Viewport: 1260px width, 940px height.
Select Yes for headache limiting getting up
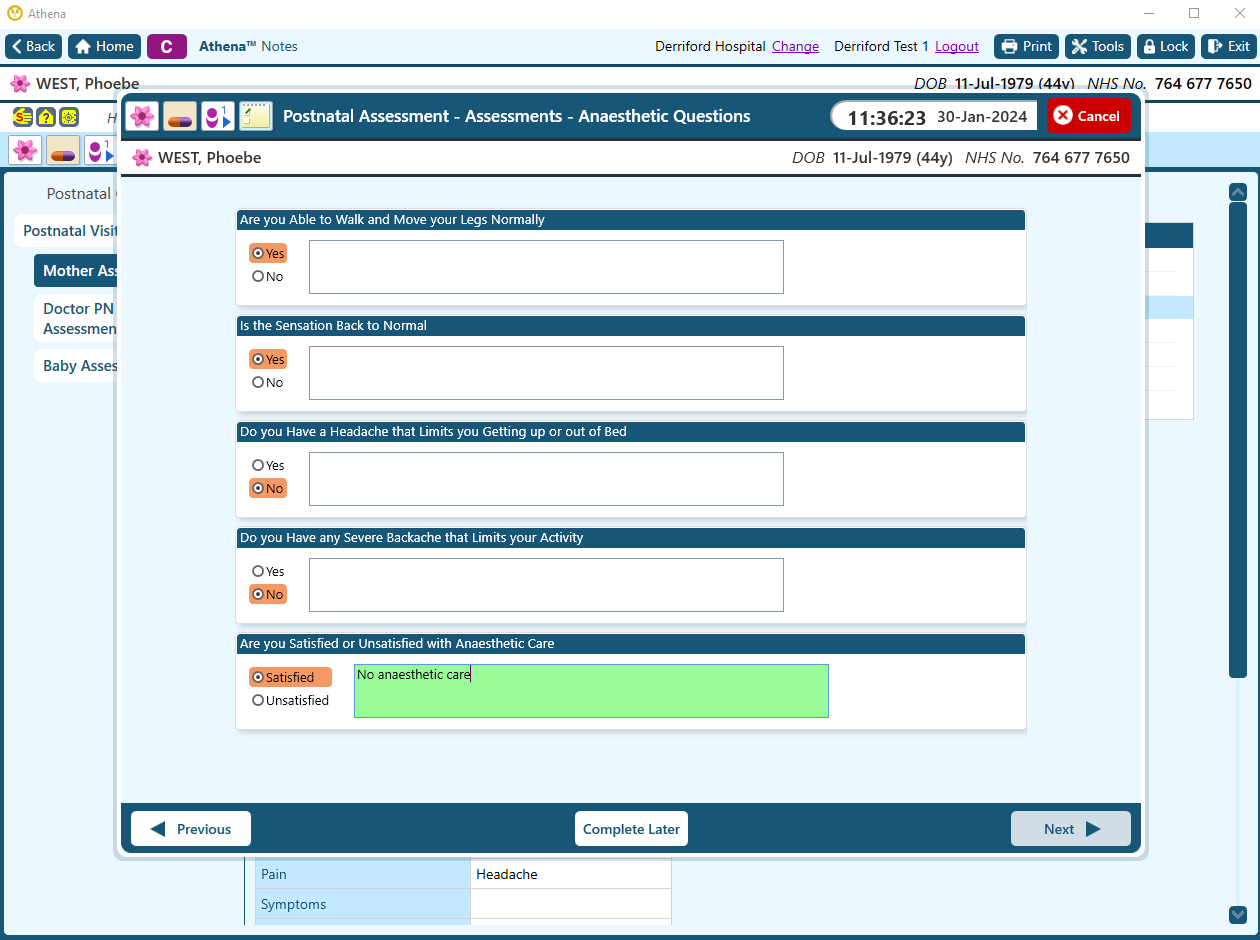pyautogui.click(x=268, y=465)
